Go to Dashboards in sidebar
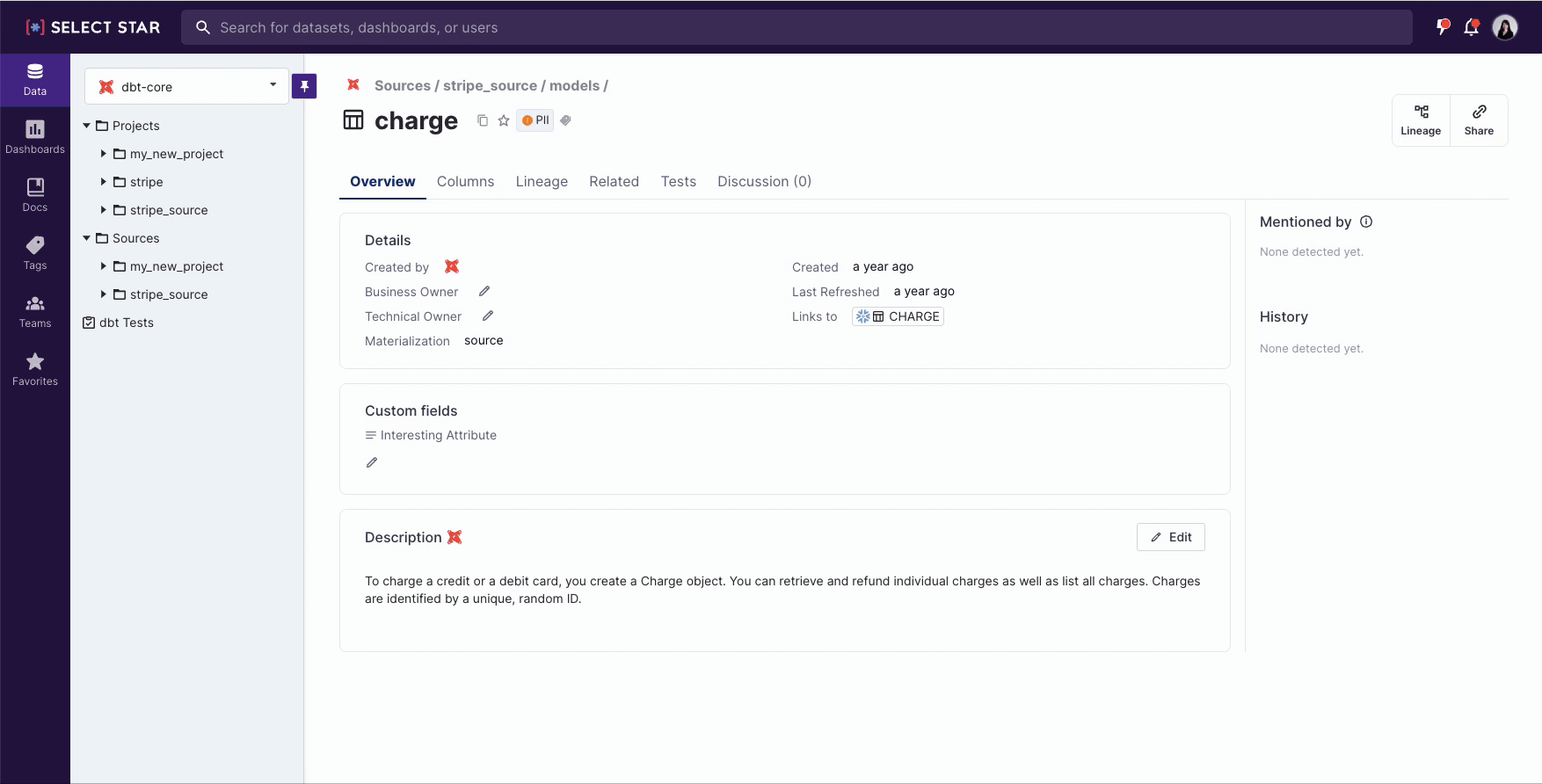The height and width of the screenshot is (784, 1542). point(35,136)
